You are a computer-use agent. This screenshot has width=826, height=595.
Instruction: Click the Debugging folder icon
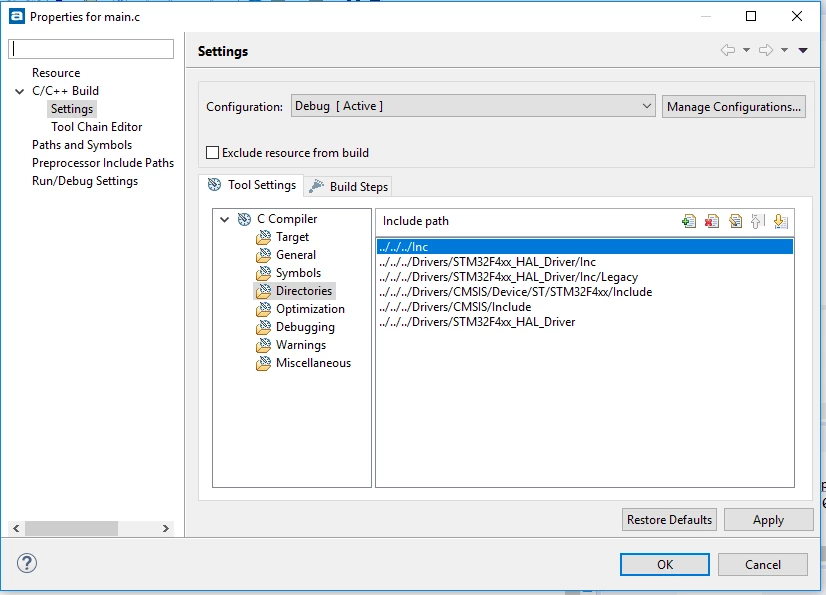coord(263,327)
